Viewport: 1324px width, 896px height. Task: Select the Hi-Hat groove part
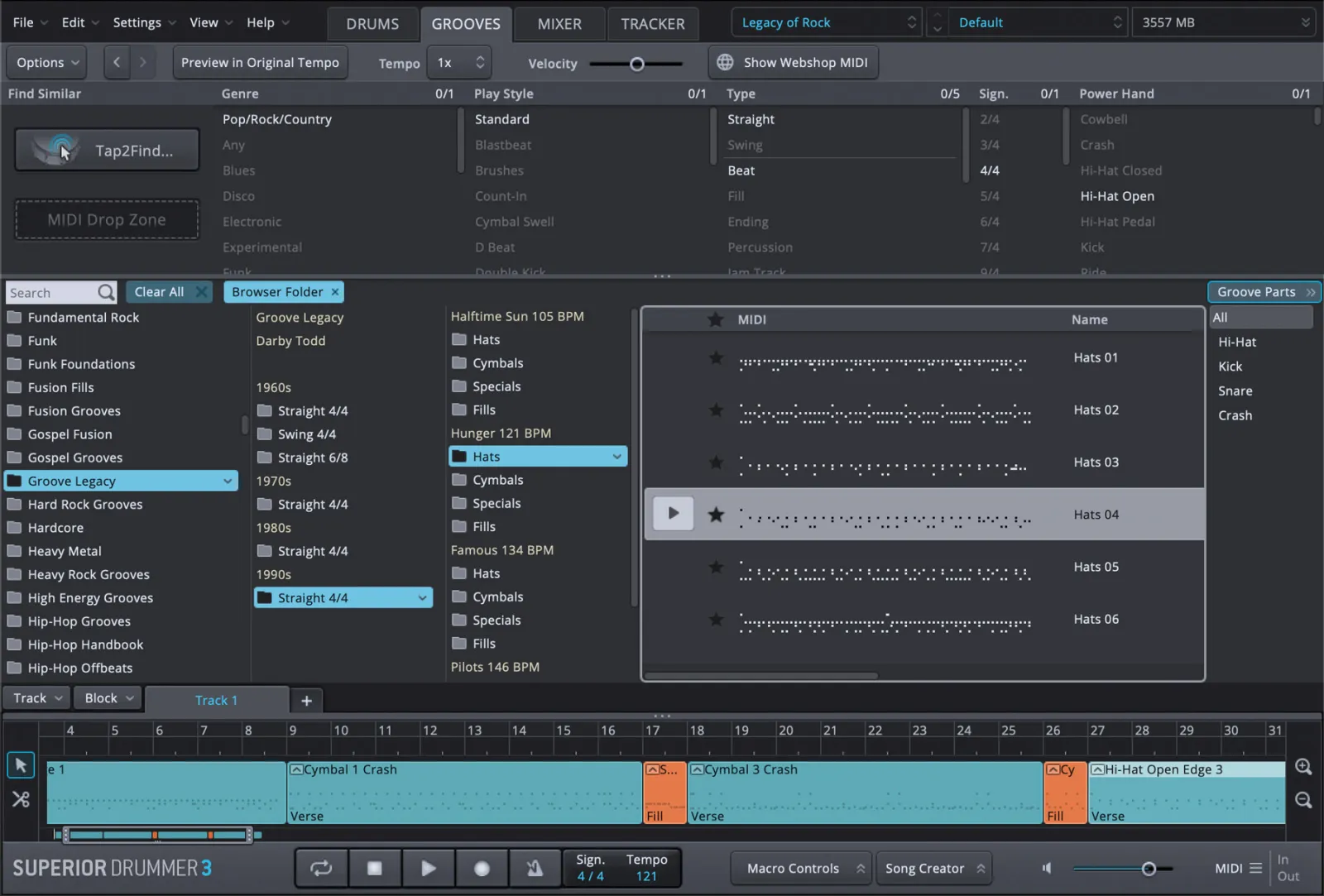pyautogui.click(x=1236, y=342)
